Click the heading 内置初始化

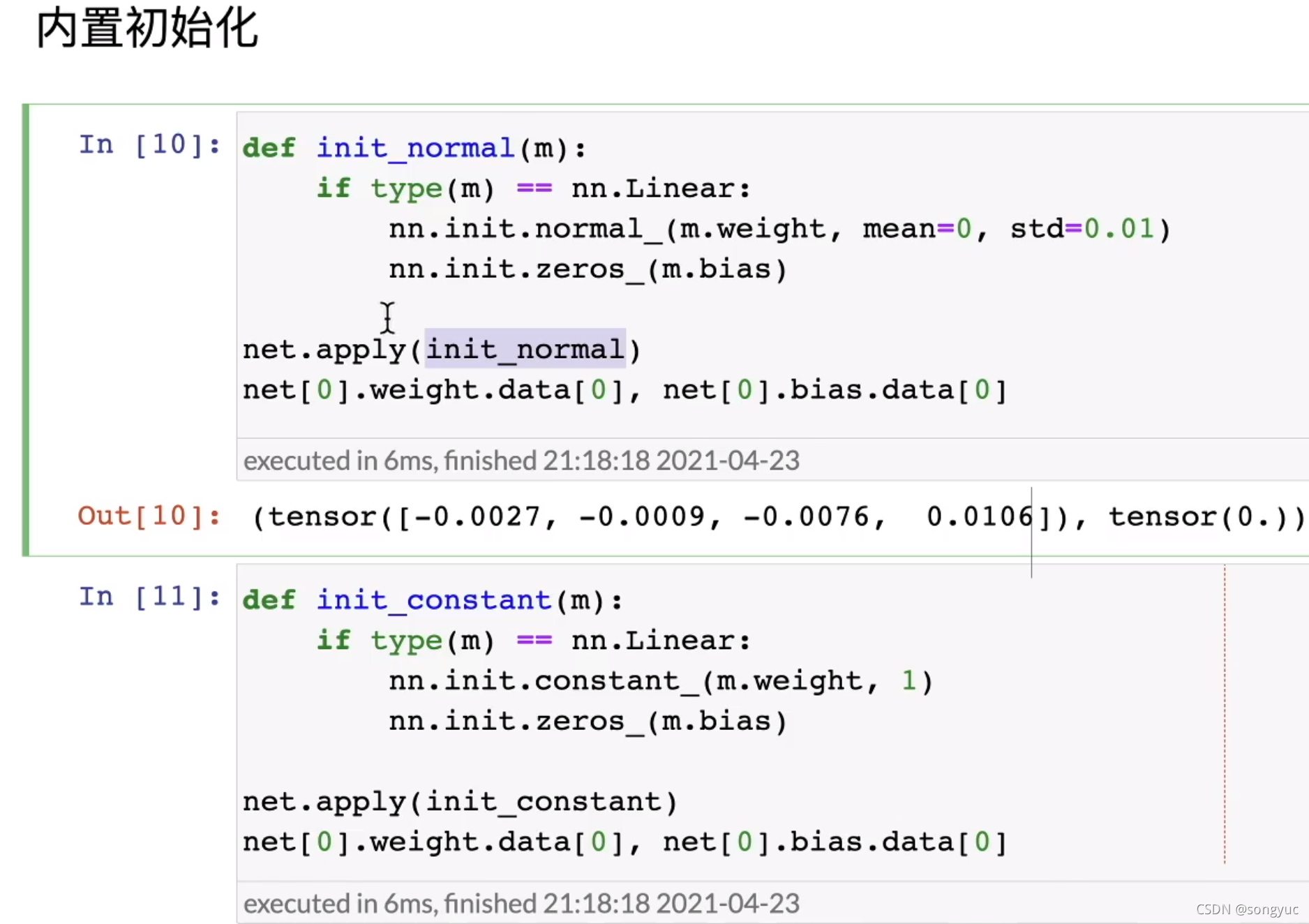[147, 29]
